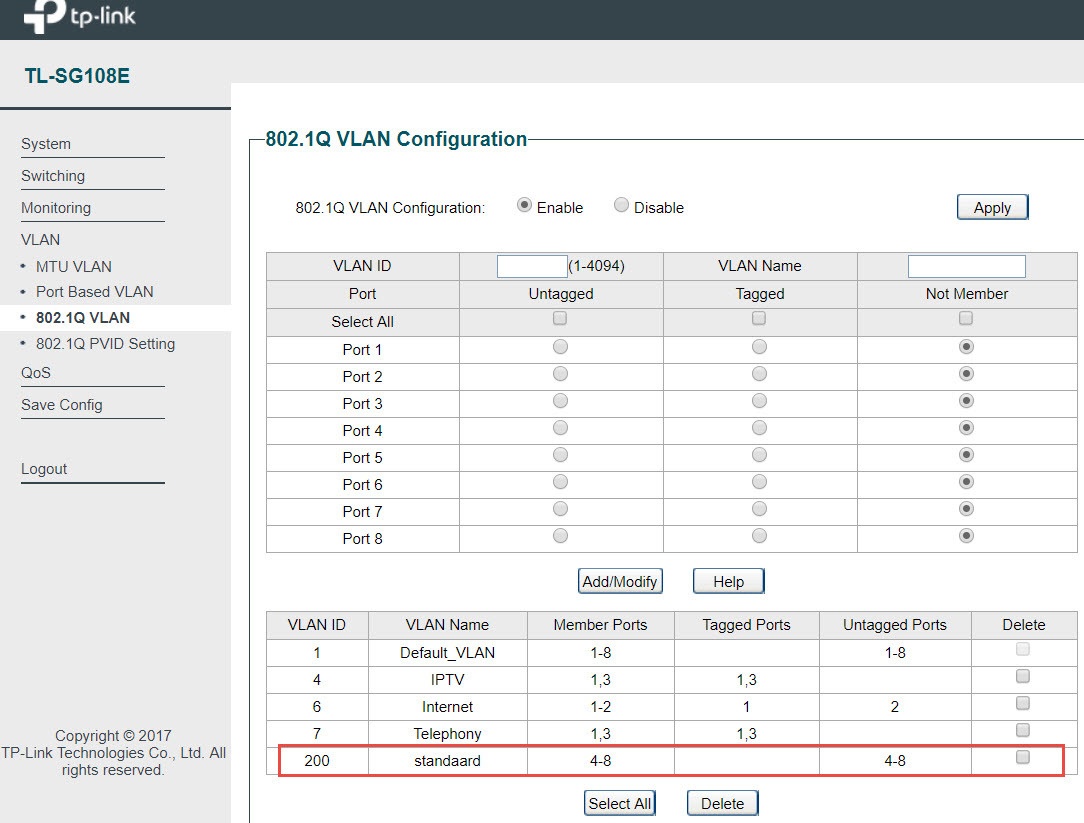Select the 802.1Q VLAN sidebar item
1084x823 pixels.
[83, 317]
